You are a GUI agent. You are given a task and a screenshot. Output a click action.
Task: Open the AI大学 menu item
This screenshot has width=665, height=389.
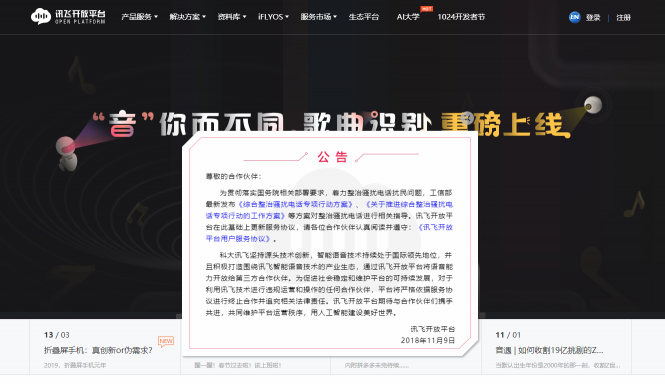408,17
